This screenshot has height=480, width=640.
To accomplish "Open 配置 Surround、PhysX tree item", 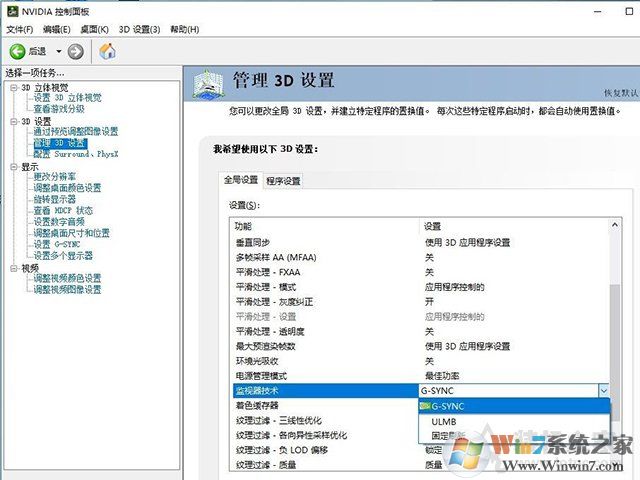I will tap(76, 154).
